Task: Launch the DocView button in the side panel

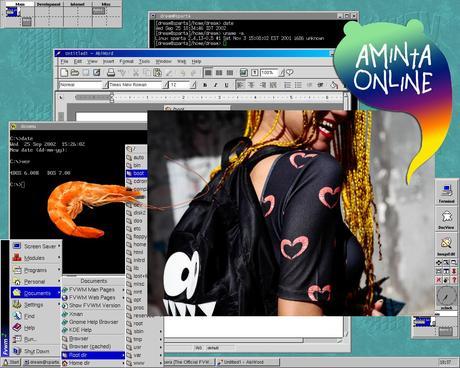Action: pyautogui.click(x=446, y=218)
